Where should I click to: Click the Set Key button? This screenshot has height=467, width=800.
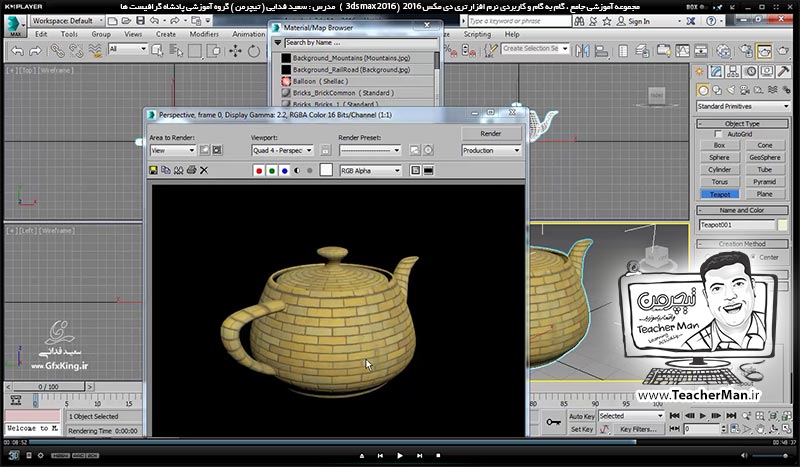582,429
